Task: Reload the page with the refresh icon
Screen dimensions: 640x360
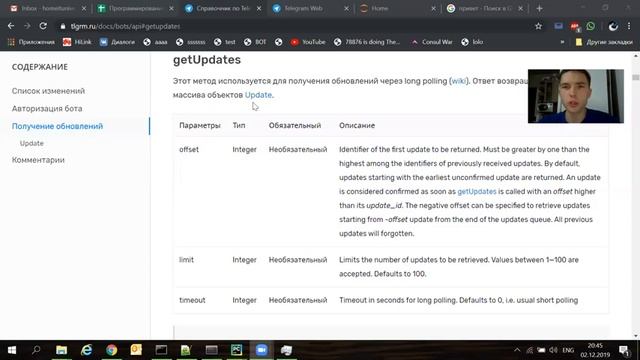Action: (x=43, y=26)
